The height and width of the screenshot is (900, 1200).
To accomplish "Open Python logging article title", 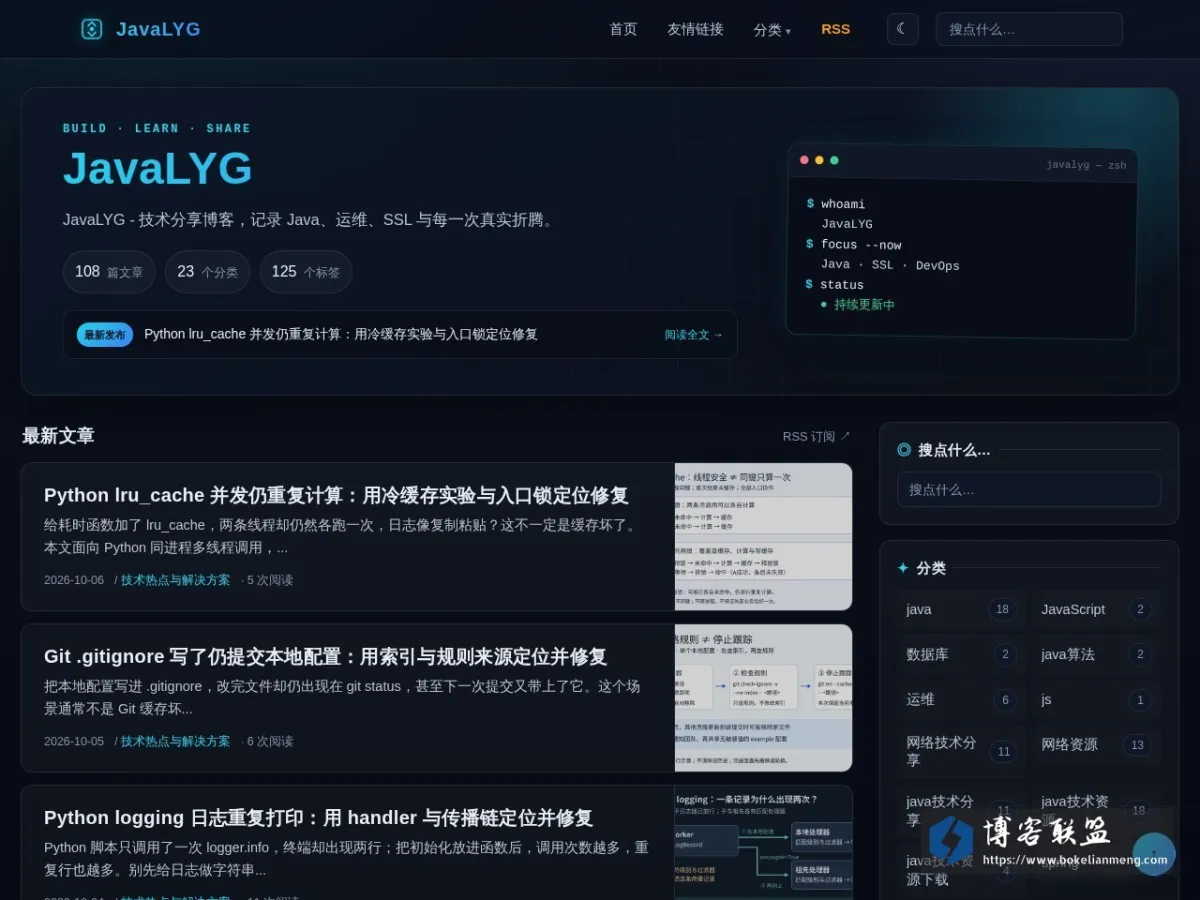I will tap(318, 817).
